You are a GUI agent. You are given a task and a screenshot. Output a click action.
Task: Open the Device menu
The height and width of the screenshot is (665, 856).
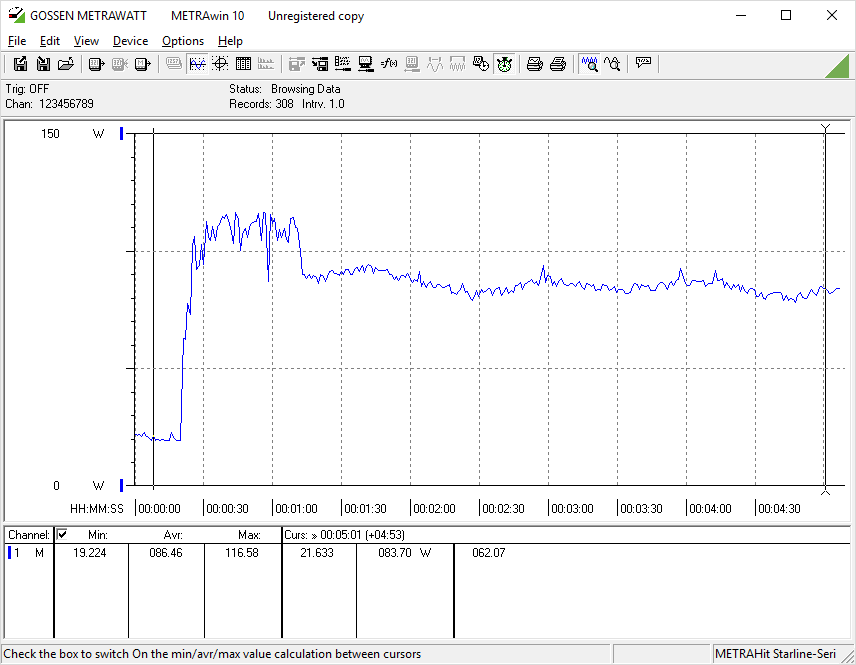(x=130, y=41)
